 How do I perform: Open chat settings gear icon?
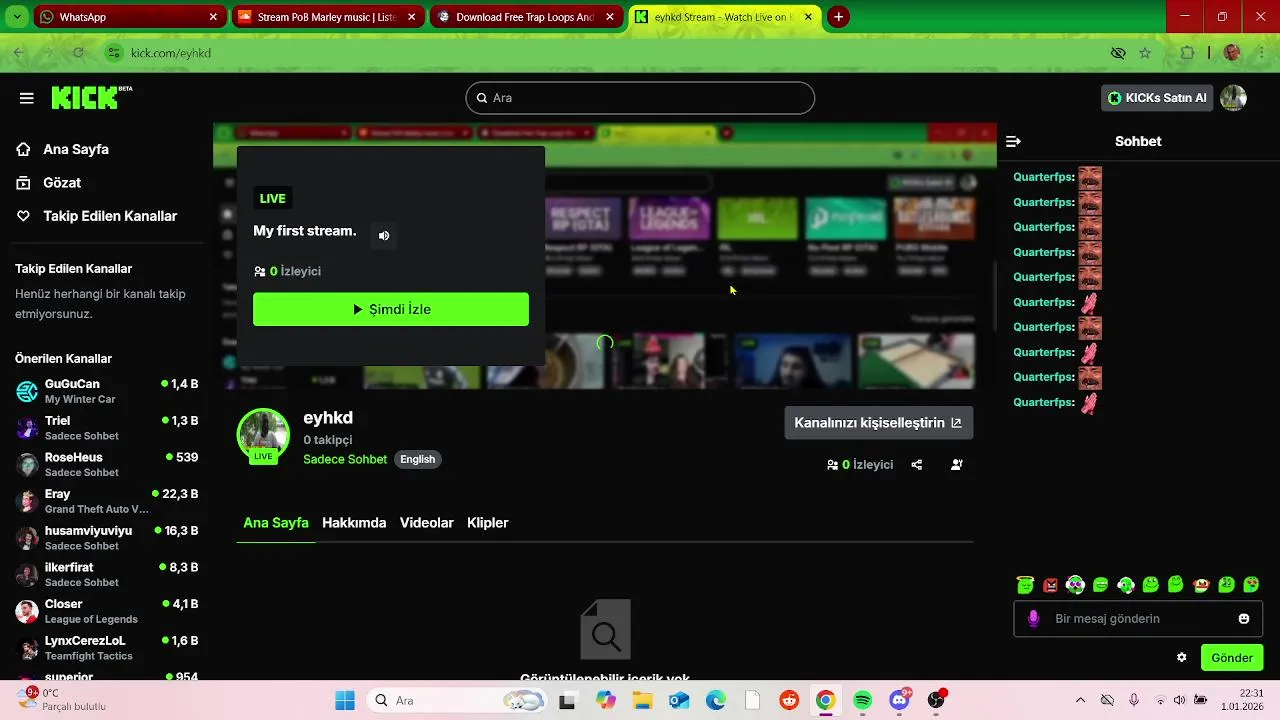coord(1182,658)
